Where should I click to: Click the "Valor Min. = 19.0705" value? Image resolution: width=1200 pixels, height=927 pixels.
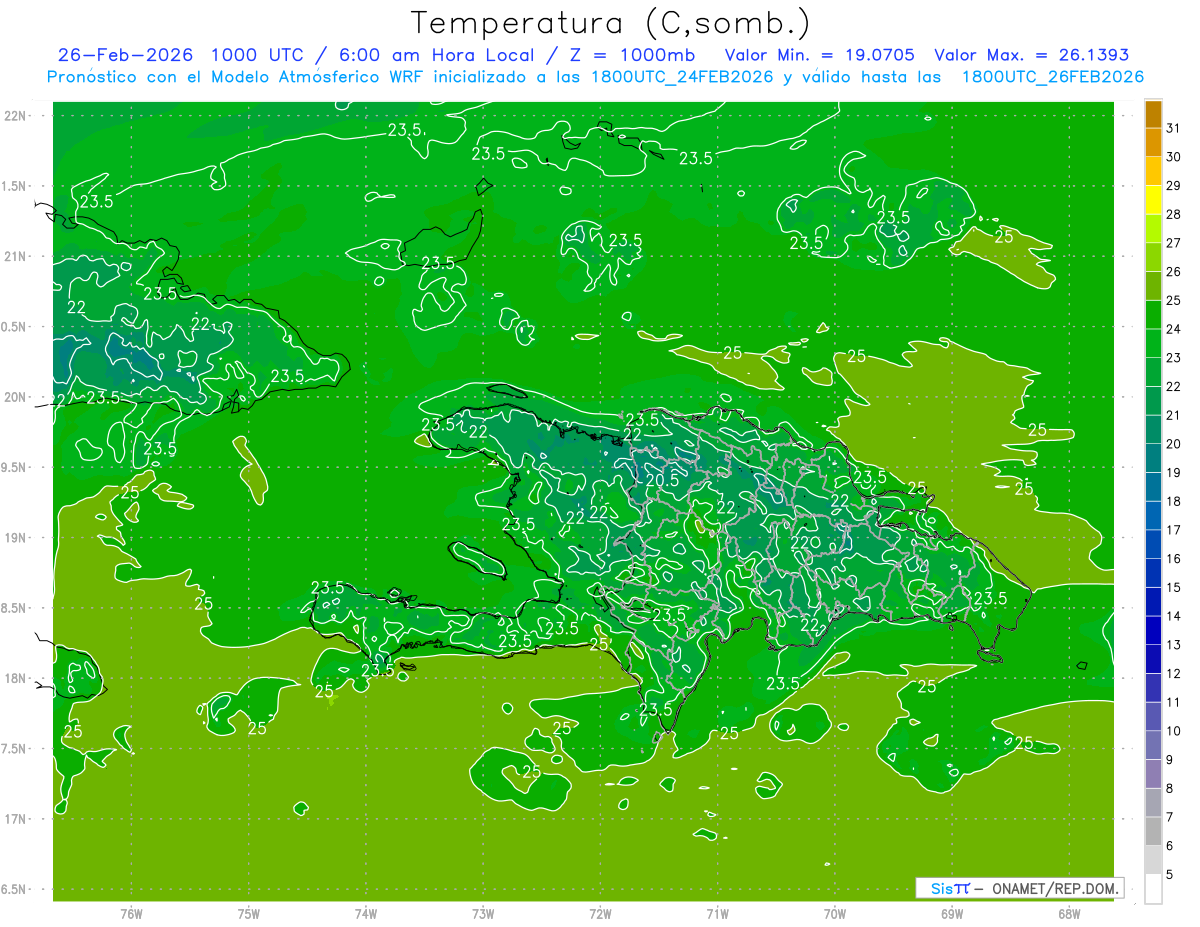tap(819, 55)
